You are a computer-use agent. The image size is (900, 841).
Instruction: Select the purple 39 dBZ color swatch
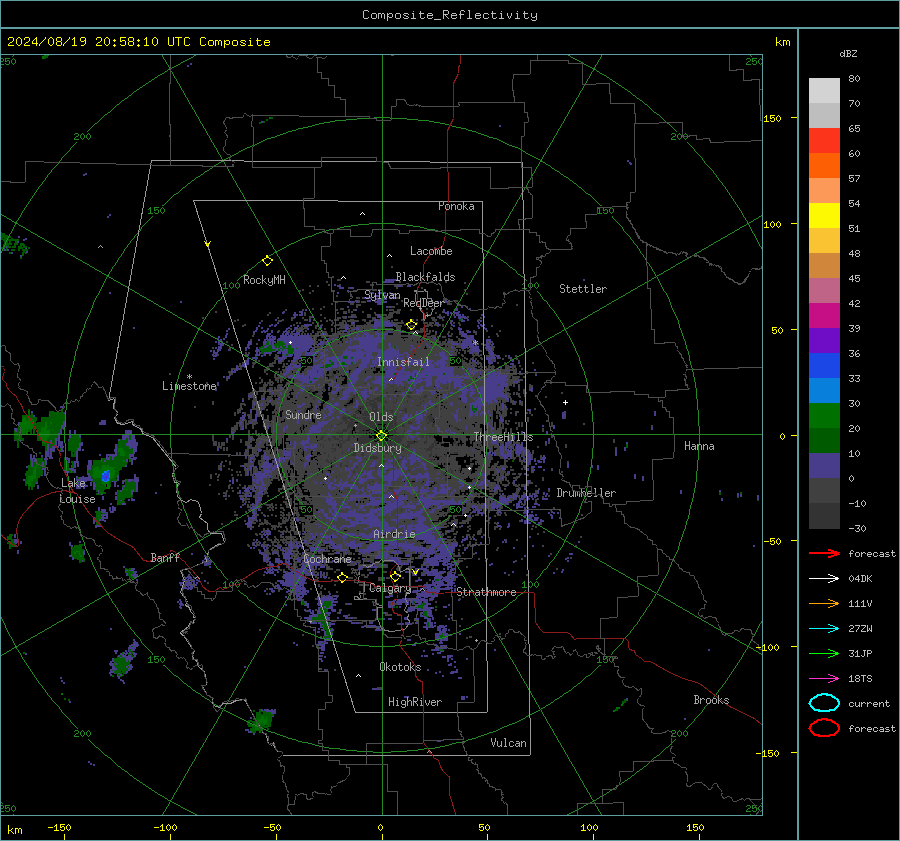click(x=824, y=340)
